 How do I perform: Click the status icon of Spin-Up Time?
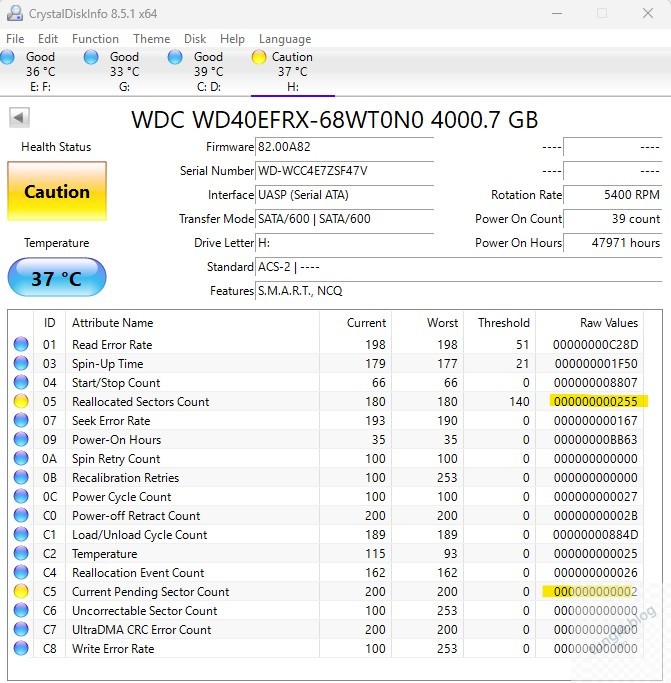(21, 363)
